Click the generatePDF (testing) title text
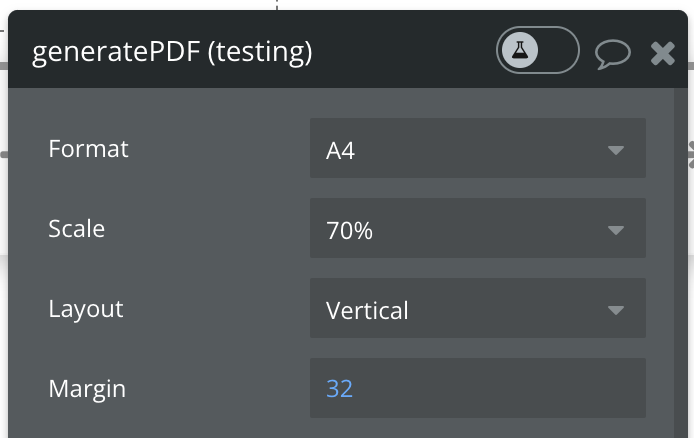The height and width of the screenshot is (438, 694). (172, 52)
